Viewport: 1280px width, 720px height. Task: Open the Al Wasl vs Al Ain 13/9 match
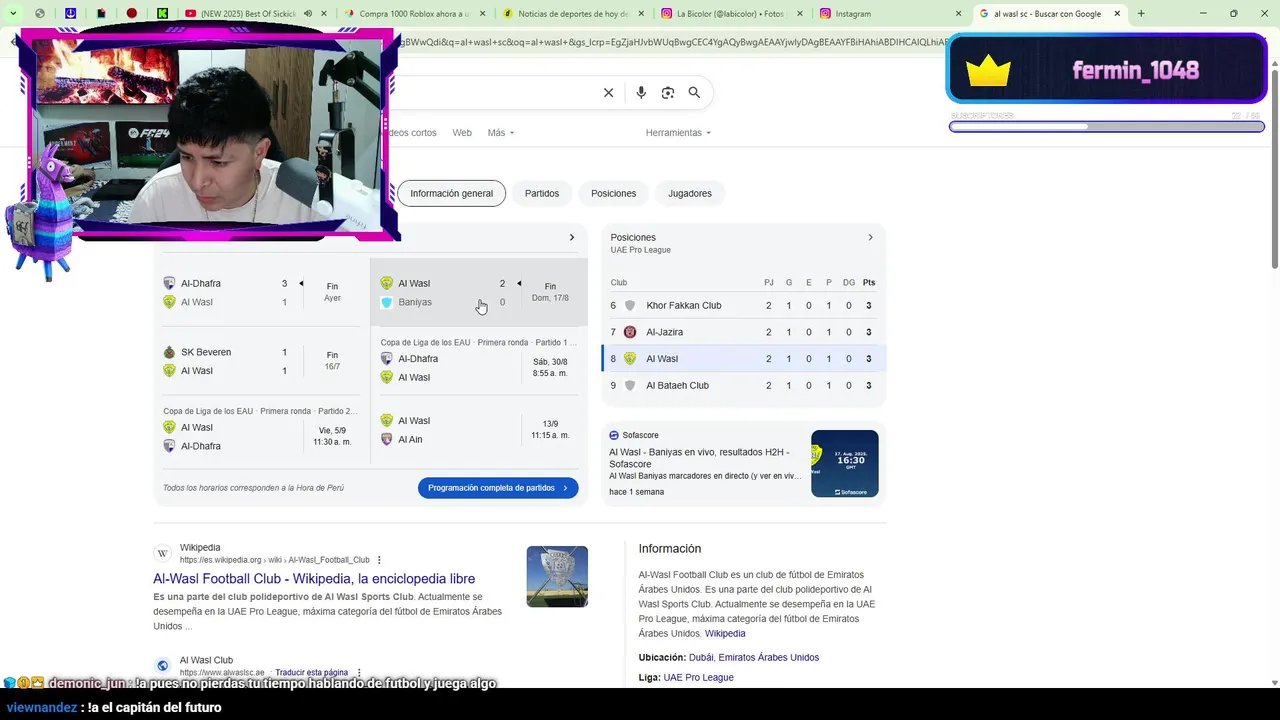click(x=479, y=430)
